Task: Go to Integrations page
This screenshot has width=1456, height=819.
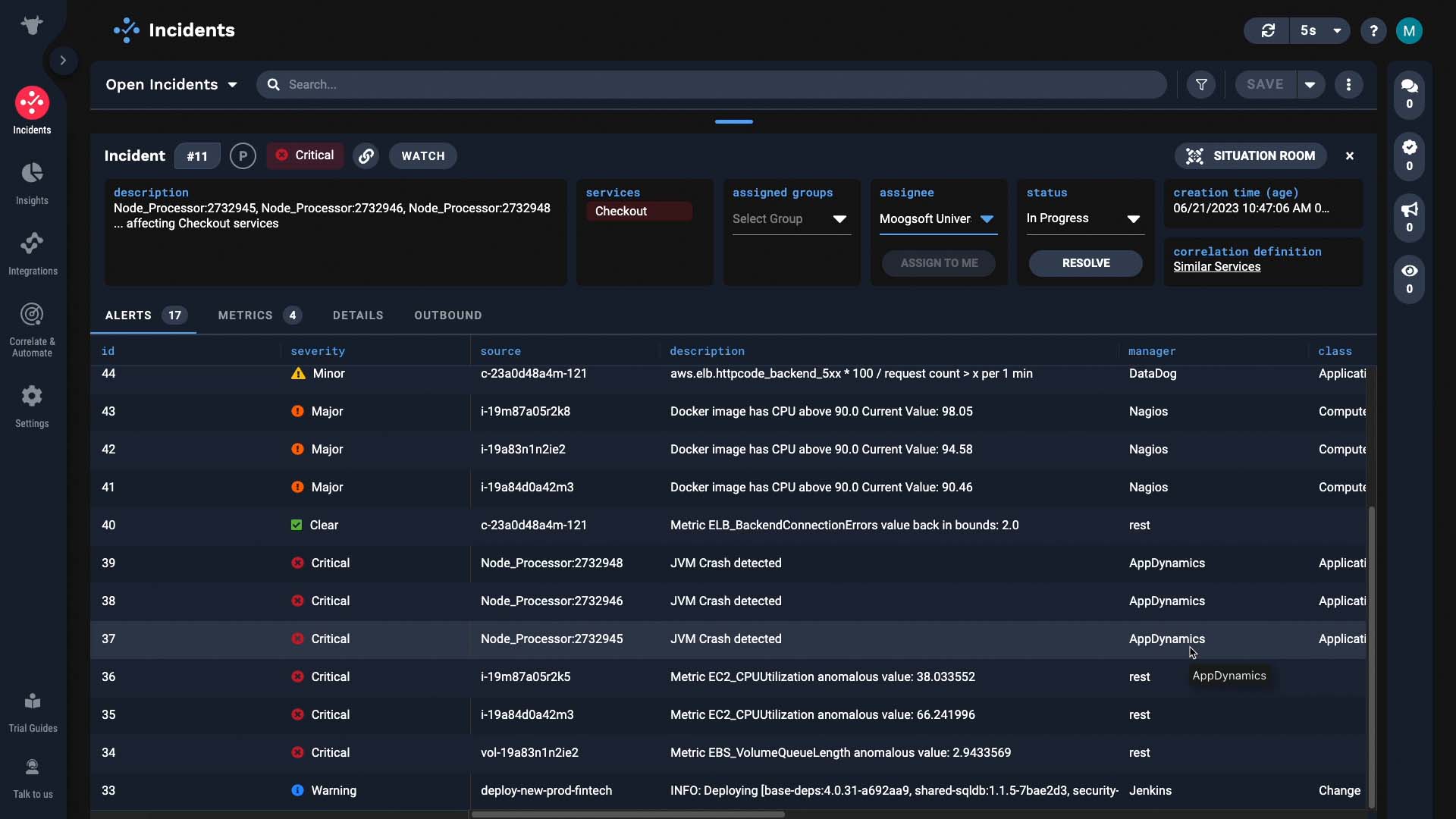Action: (32, 254)
